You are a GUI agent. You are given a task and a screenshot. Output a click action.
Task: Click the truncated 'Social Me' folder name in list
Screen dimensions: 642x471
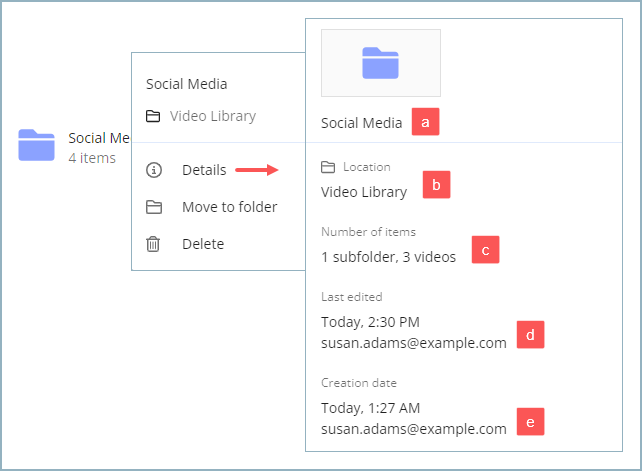pos(99,138)
